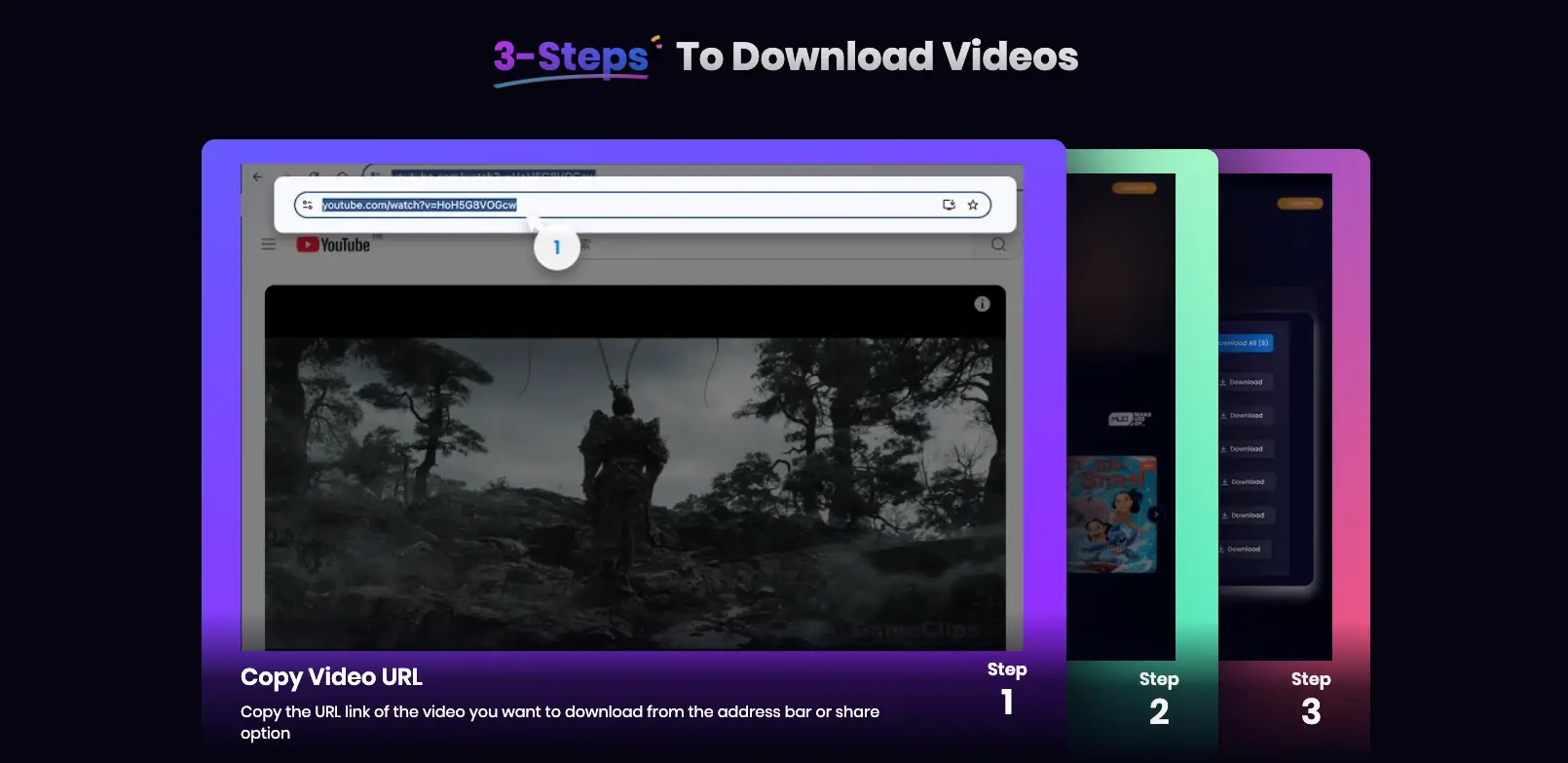Click the install app icon beside the star
The image size is (1568, 763).
[949, 205]
